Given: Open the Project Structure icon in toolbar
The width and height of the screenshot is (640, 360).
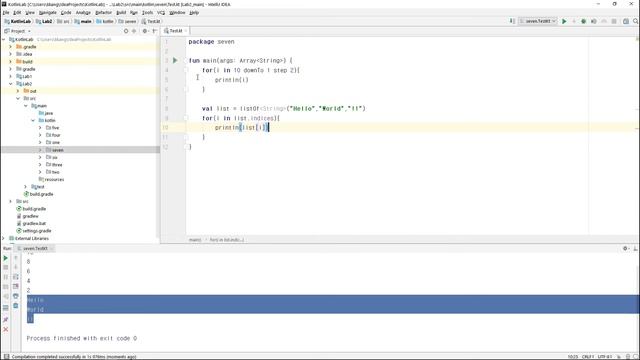Looking at the screenshot, I should pos(626,21).
